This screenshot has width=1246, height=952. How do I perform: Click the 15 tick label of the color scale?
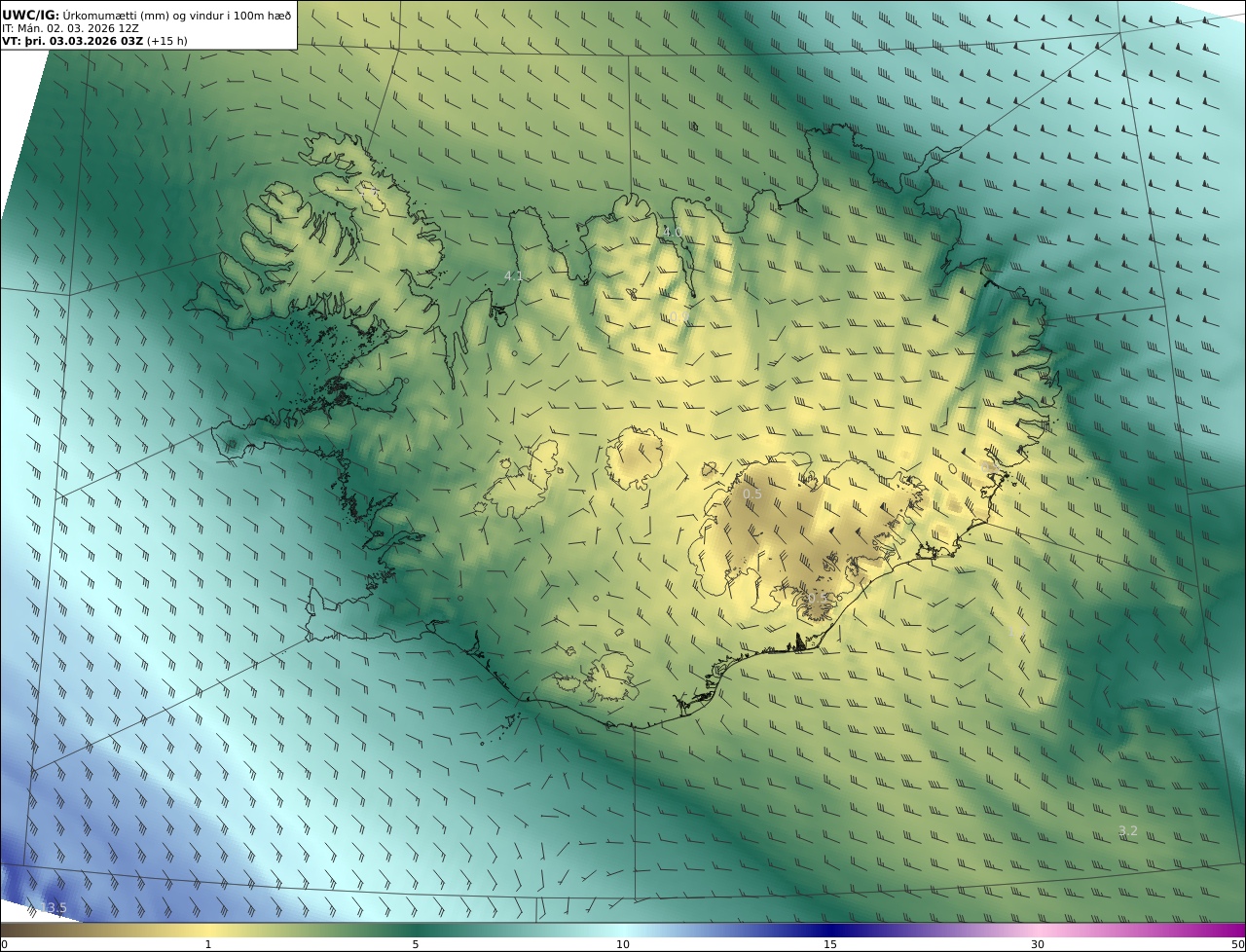[x=830, y=944]
